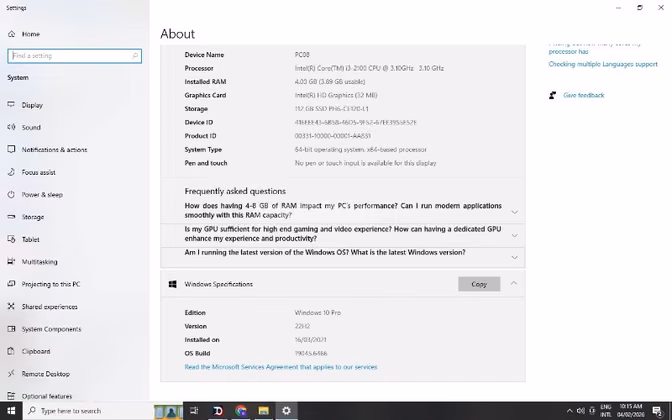Launch Chrome from the taskbar
The image size is (672, 420).
click(240, 411)
